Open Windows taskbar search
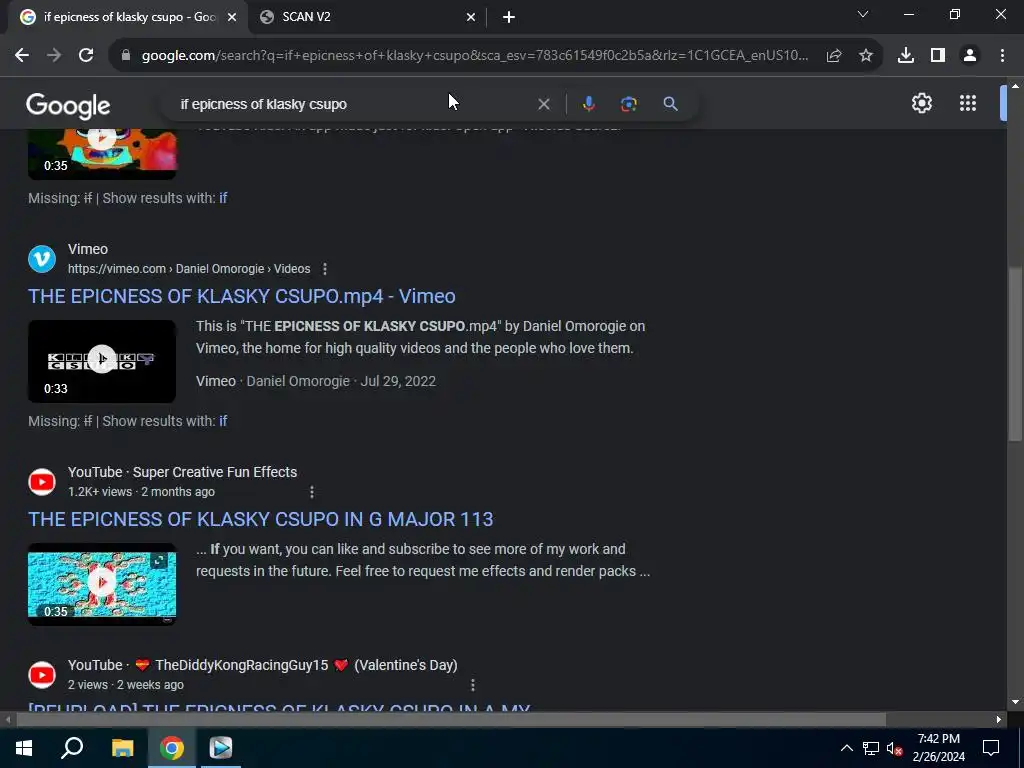 click(72, 748)
